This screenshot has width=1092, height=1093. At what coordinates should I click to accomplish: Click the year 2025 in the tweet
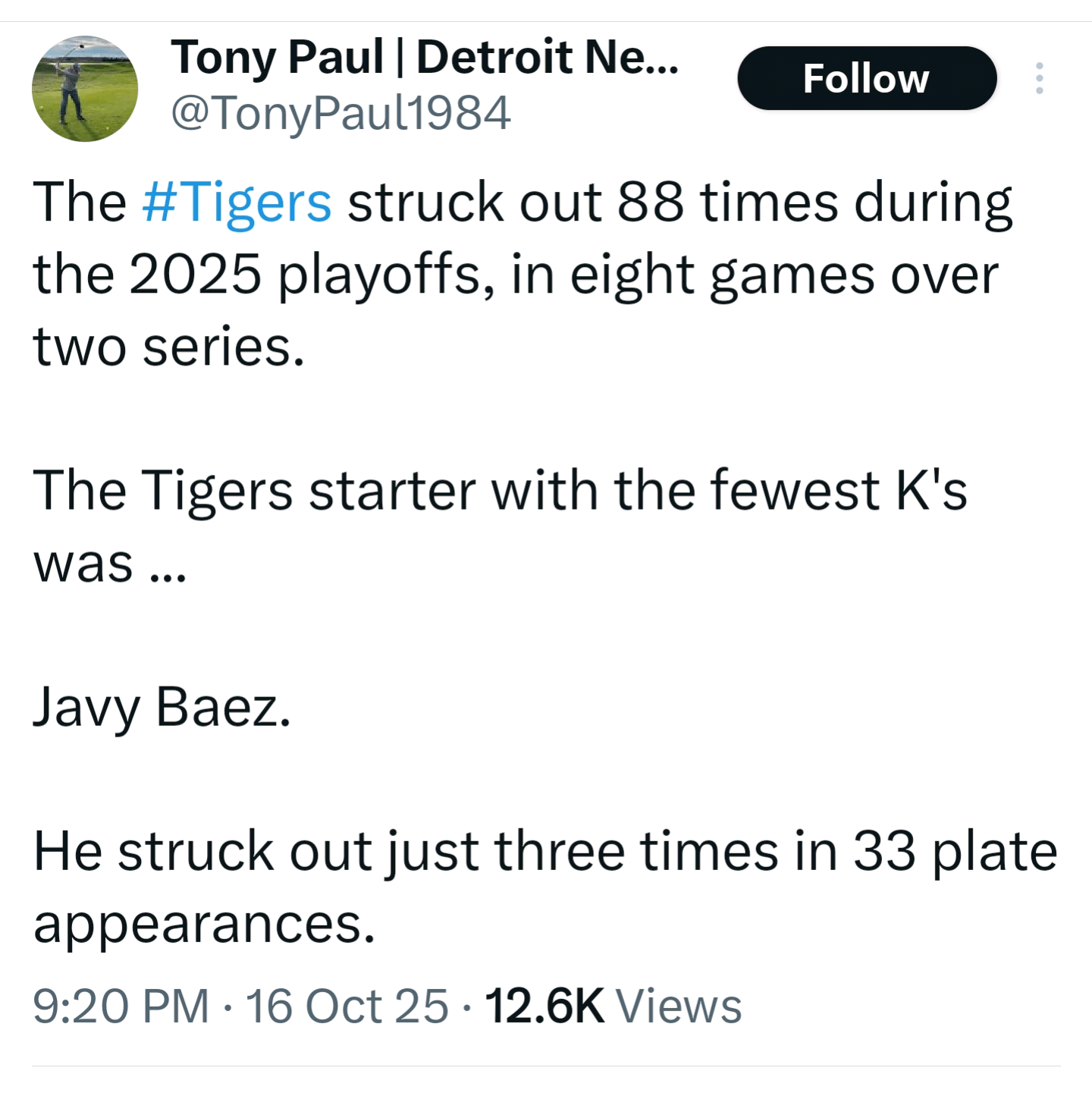click(195, 275)
